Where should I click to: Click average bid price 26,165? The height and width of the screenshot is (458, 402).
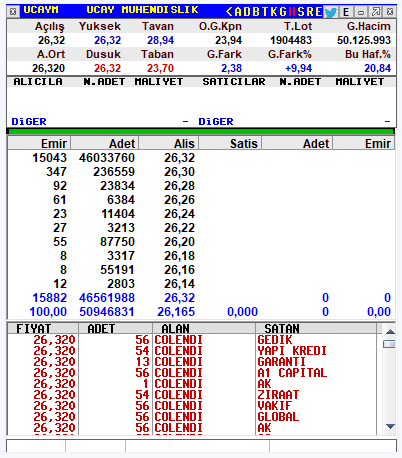point(176,312)
